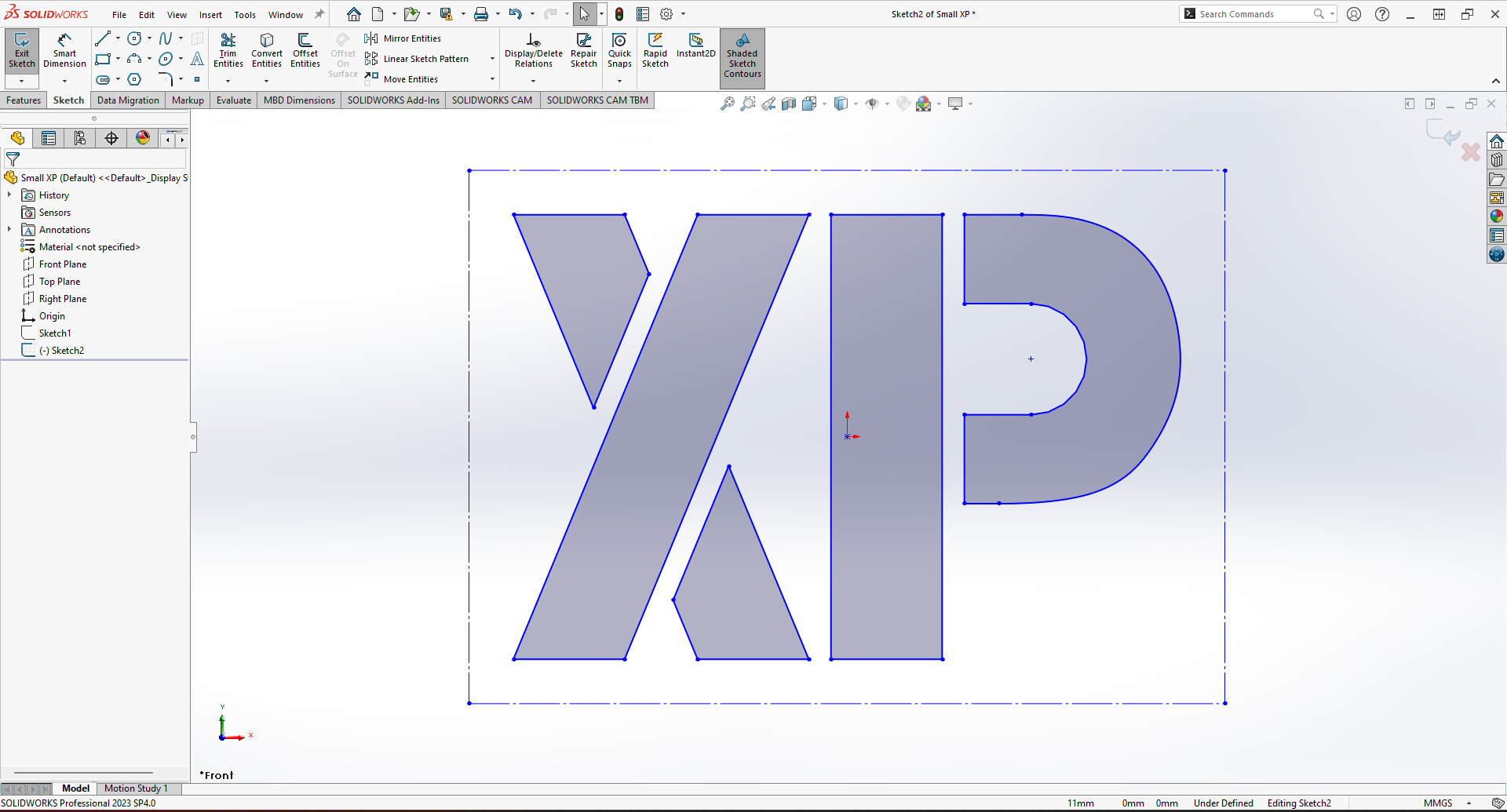1507x812 pixels.
Task: Open the DimXpertManager crosshair tab
Action: pyautogui.click(x=111, y=138)
